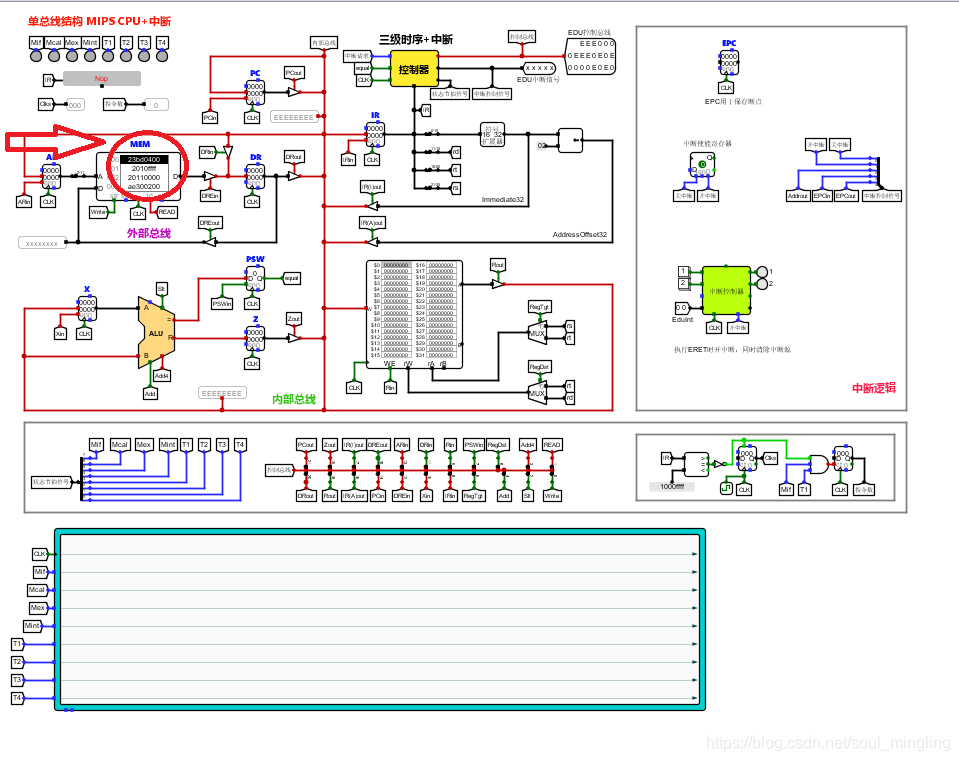Click the interrupt-enable D flip-flop

(702, 165)
